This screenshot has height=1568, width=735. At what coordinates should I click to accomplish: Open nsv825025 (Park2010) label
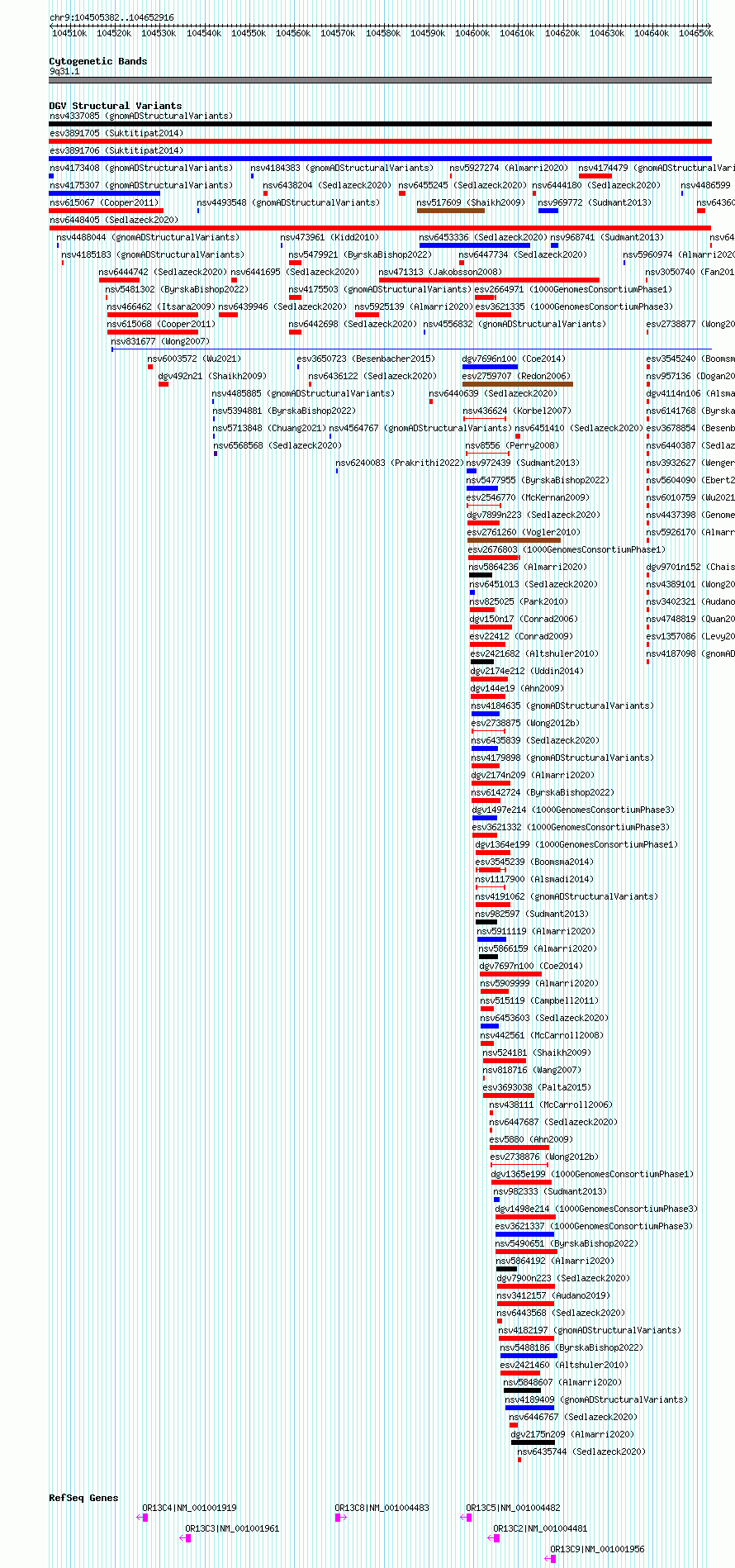point(519,601)
